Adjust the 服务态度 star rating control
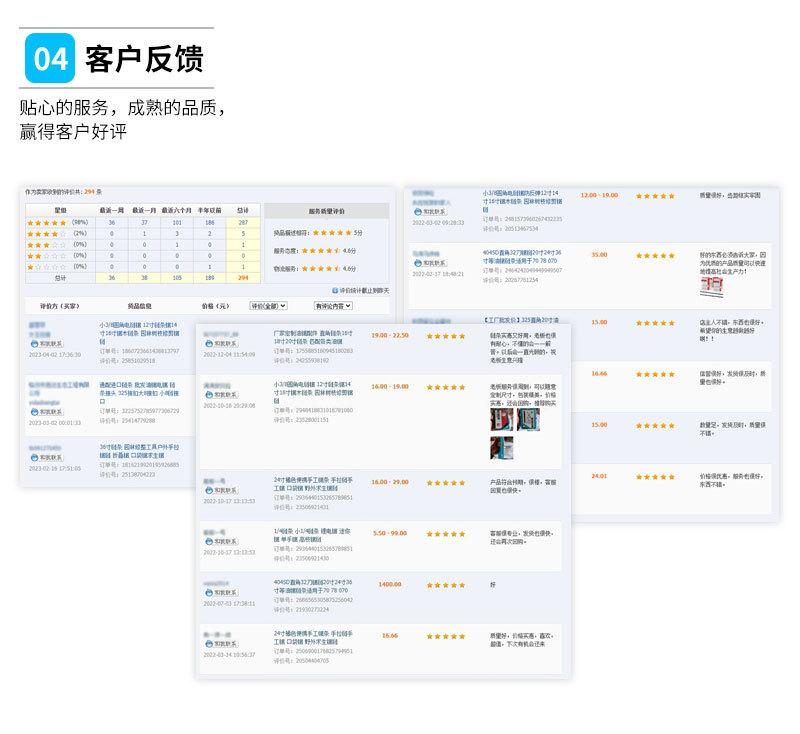The height and width of the screenshot is (734, 800). 322,251
